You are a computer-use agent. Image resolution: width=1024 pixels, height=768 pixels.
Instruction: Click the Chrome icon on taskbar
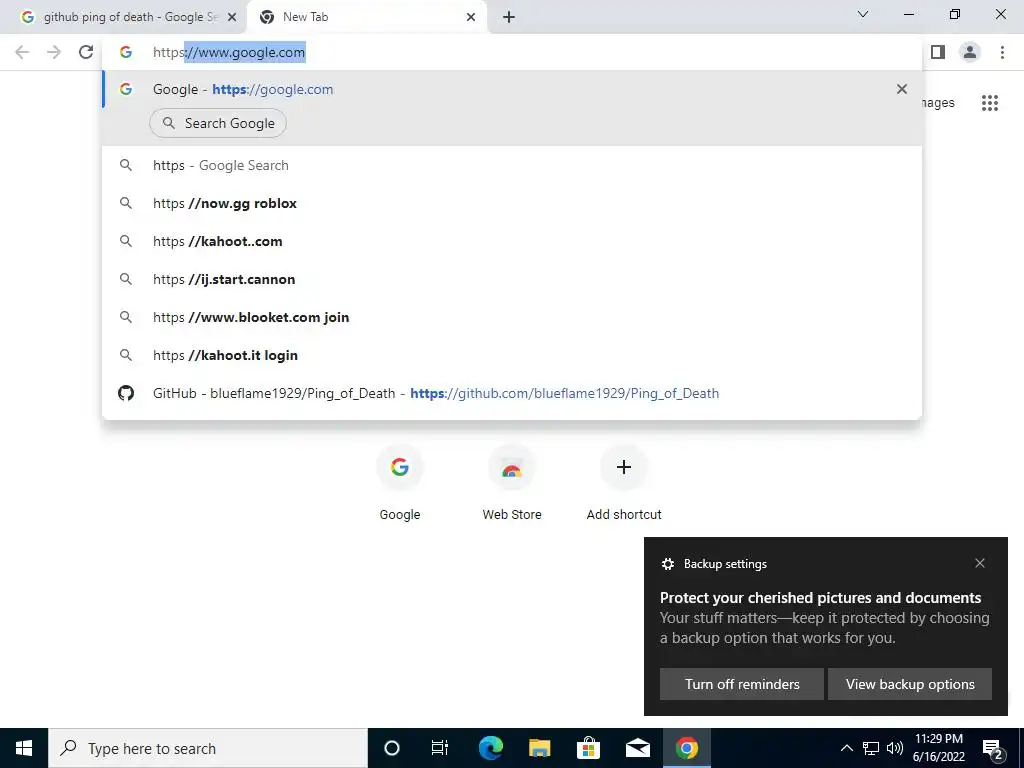686,748
